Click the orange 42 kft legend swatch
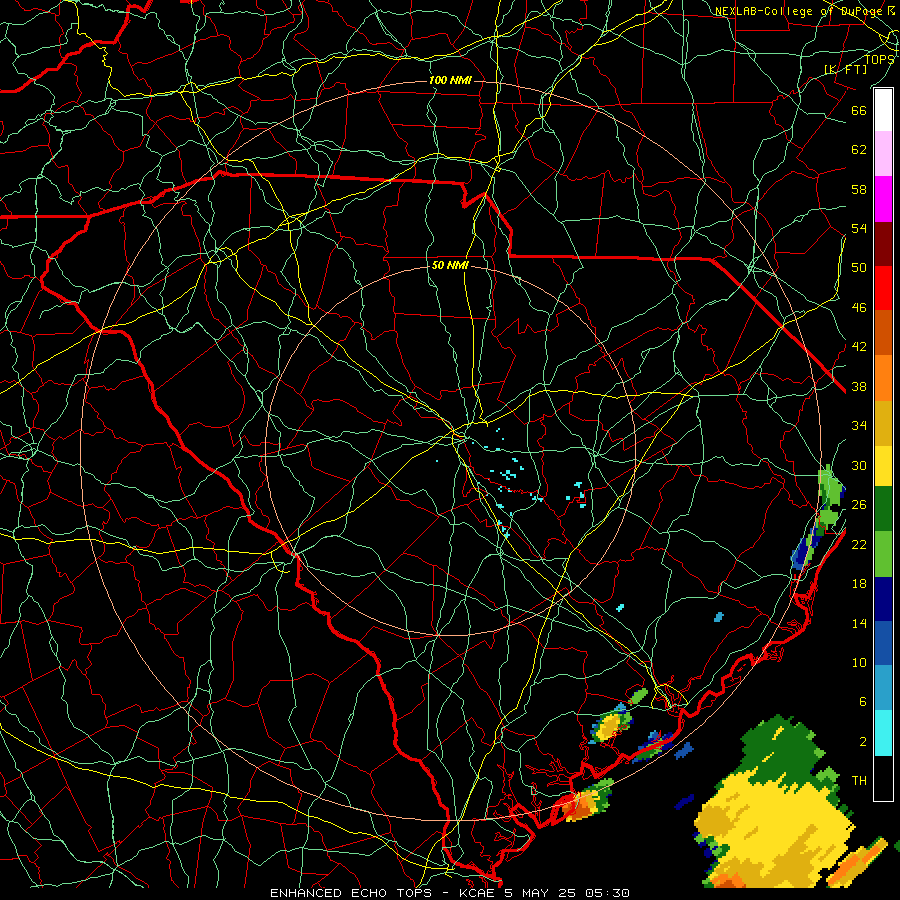Viewport: 900px width, 900px height. [x=883, y=378]
